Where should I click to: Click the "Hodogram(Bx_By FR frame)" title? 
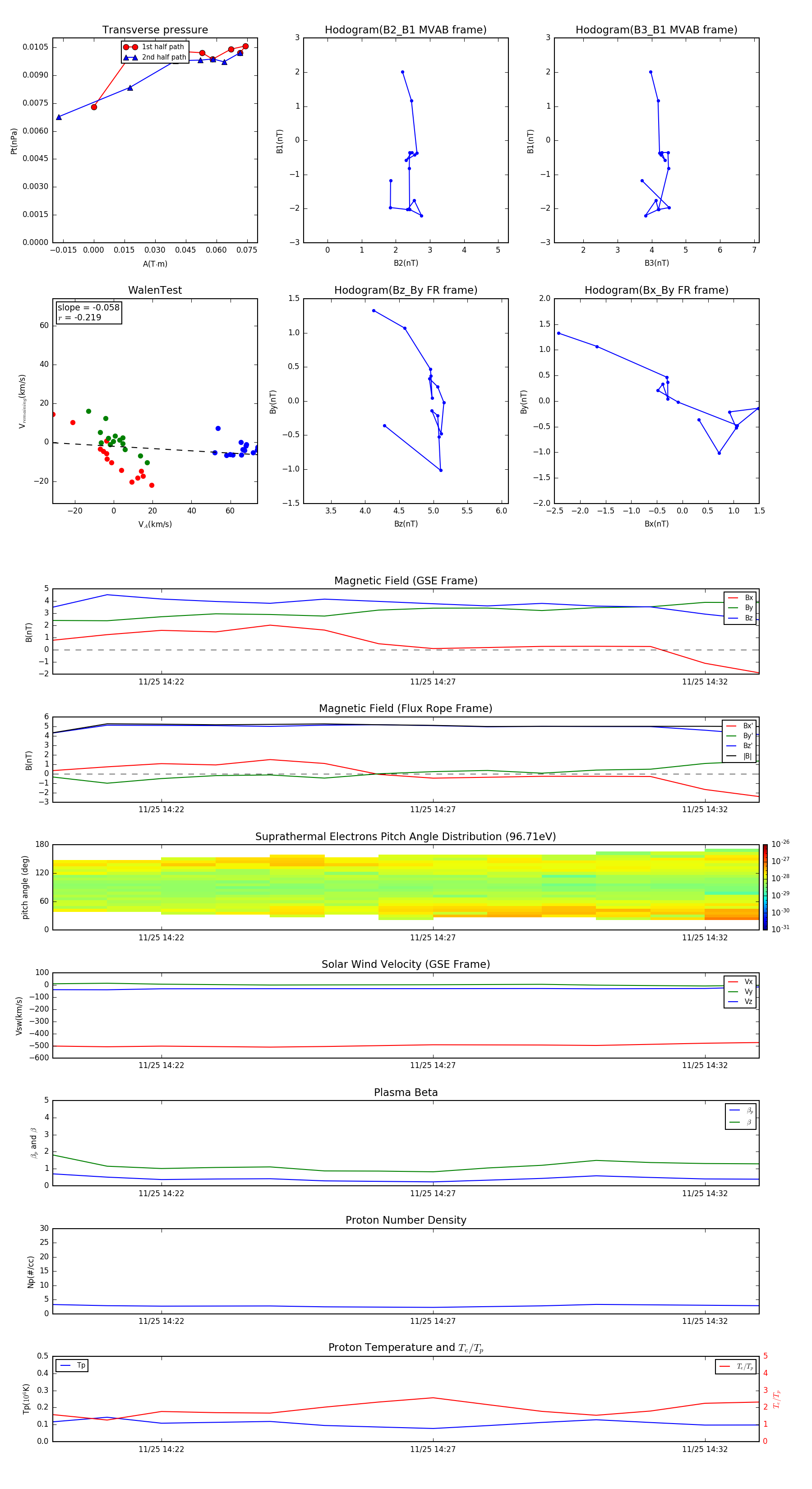pos(656,290)
